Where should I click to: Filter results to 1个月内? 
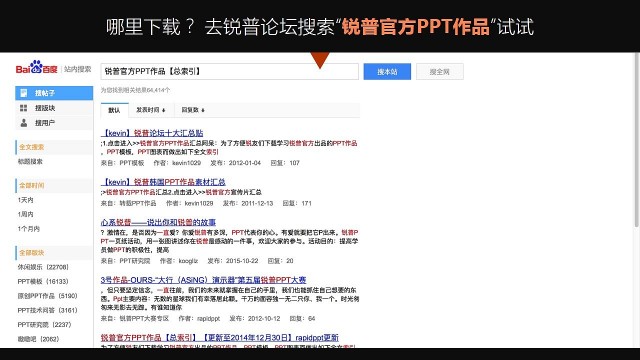pyautogui.click(x=29, y=229)
